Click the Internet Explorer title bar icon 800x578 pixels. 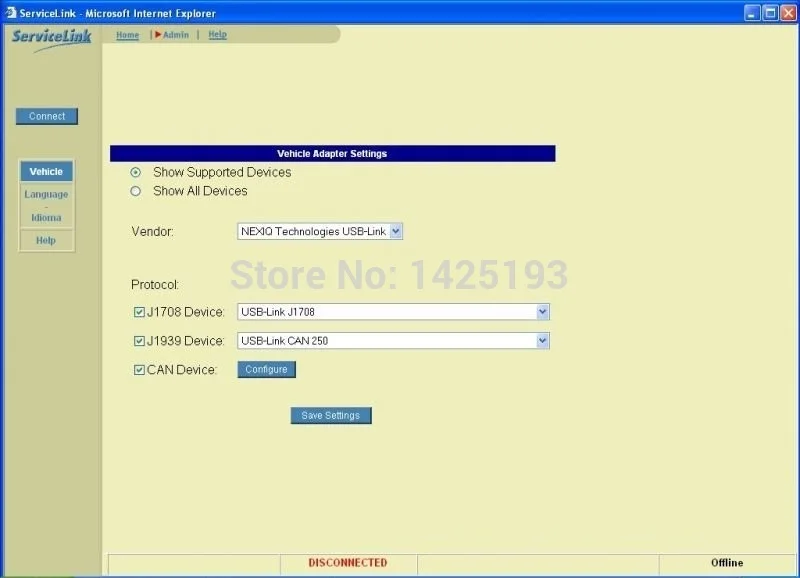coord(11,12)
